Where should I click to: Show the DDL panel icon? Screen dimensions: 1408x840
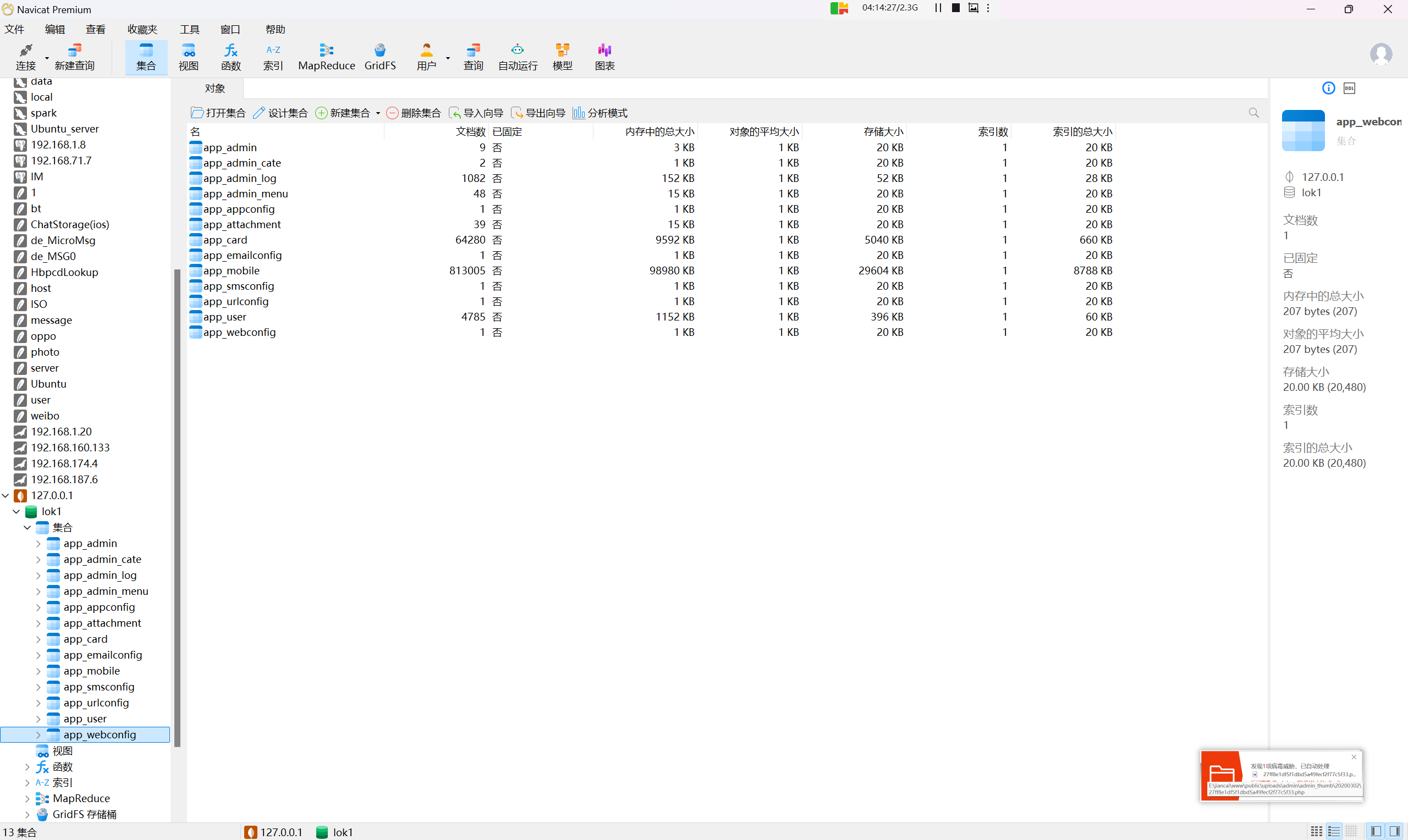1350,88
